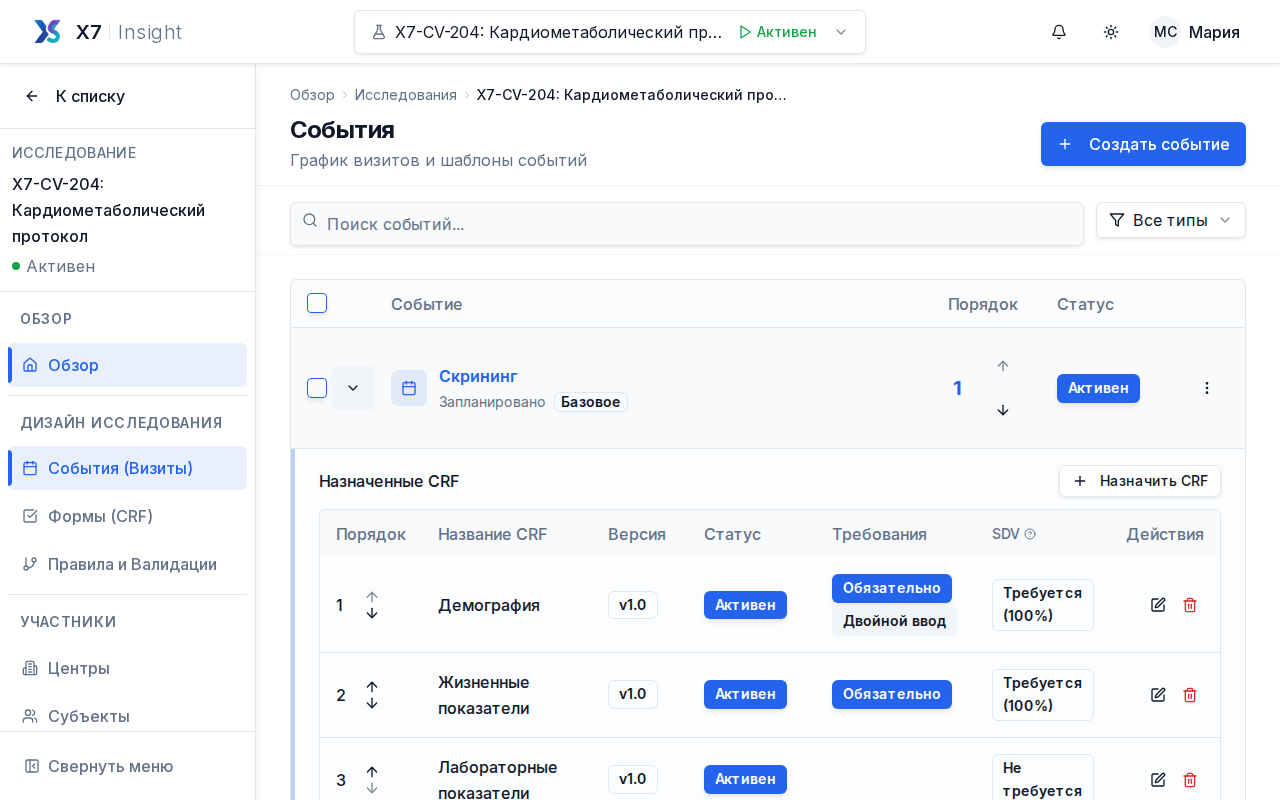
Task: Delete the Лабораторные показатели CRF assignment
Action: pyautogui.click(x=1190, y=780)
